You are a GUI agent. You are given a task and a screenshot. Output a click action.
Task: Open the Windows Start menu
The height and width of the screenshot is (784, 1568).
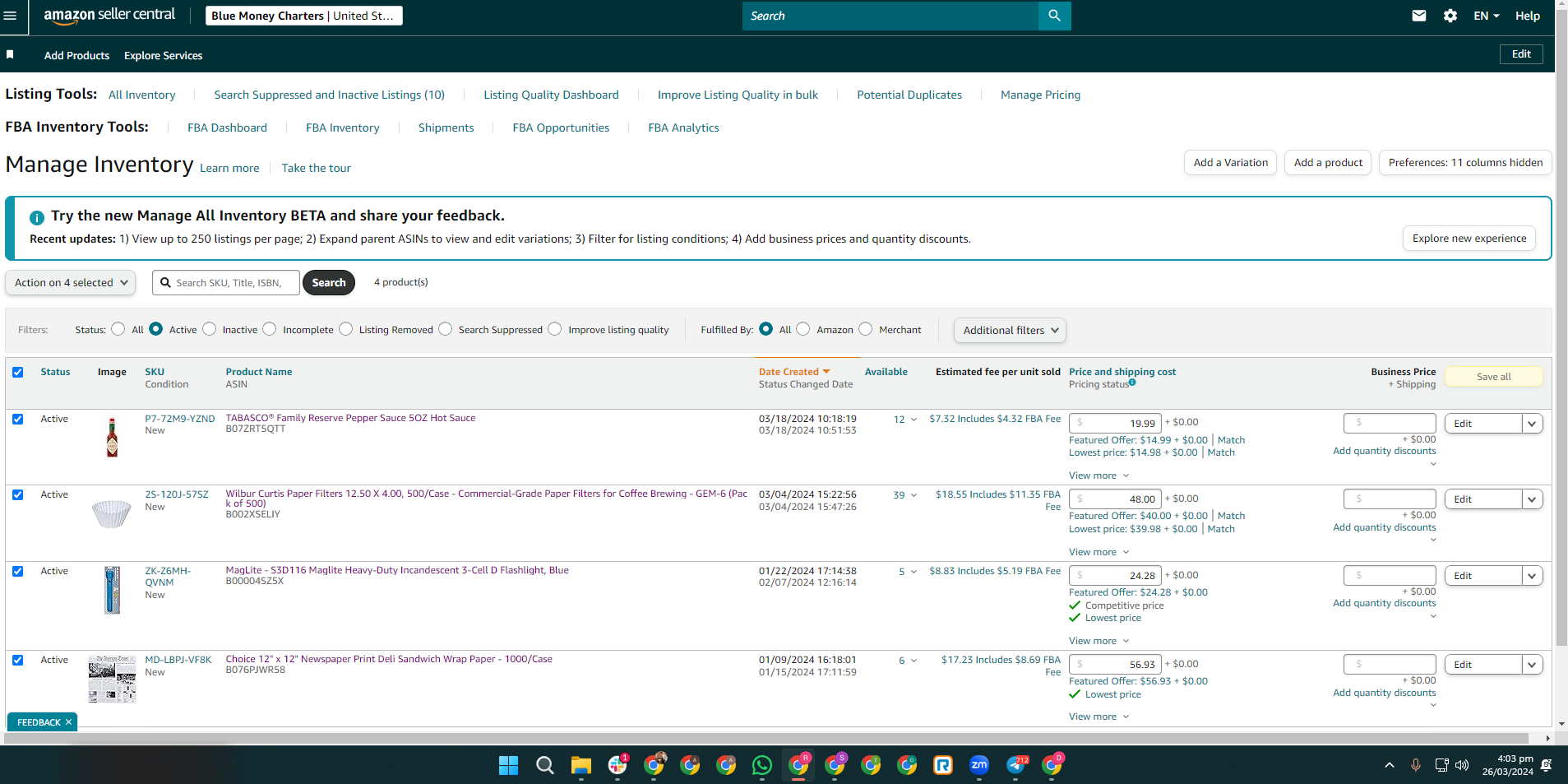[x=509, y=765]
